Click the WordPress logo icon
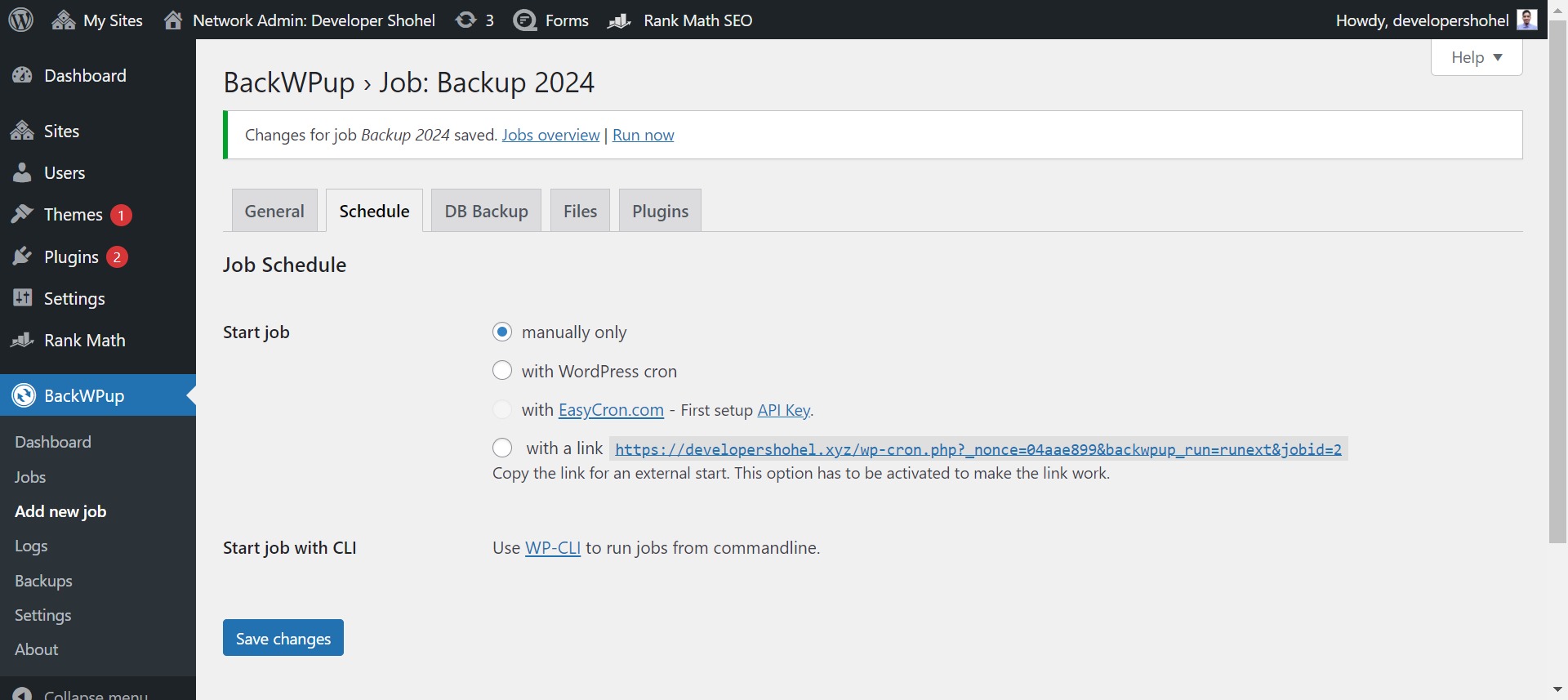This screenshot has height=700, width=1568. coord(20,20)
